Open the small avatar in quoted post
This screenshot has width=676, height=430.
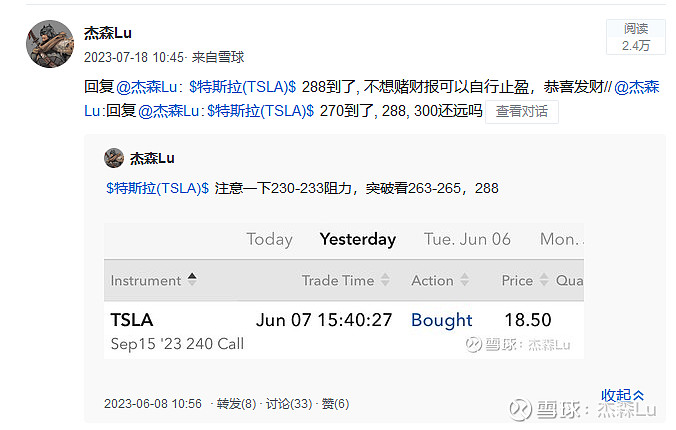[114, 158]
